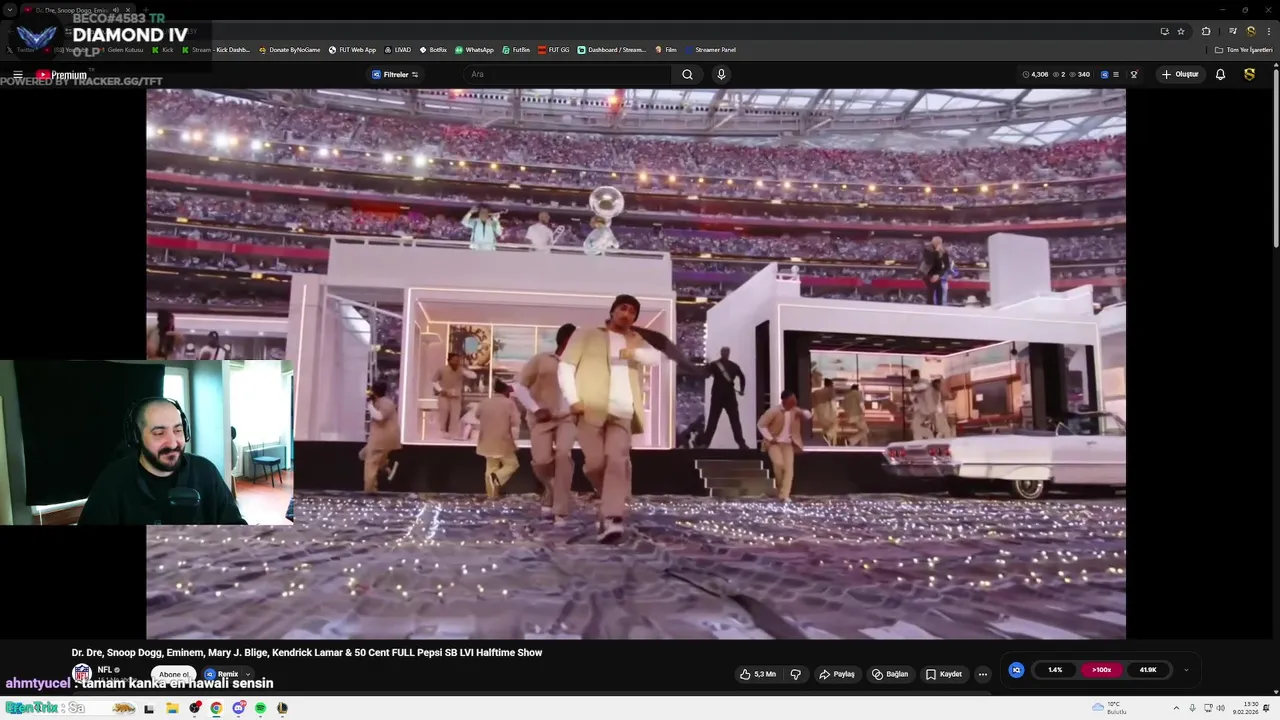Open FUT Web App bookmark

coord(352,50)
